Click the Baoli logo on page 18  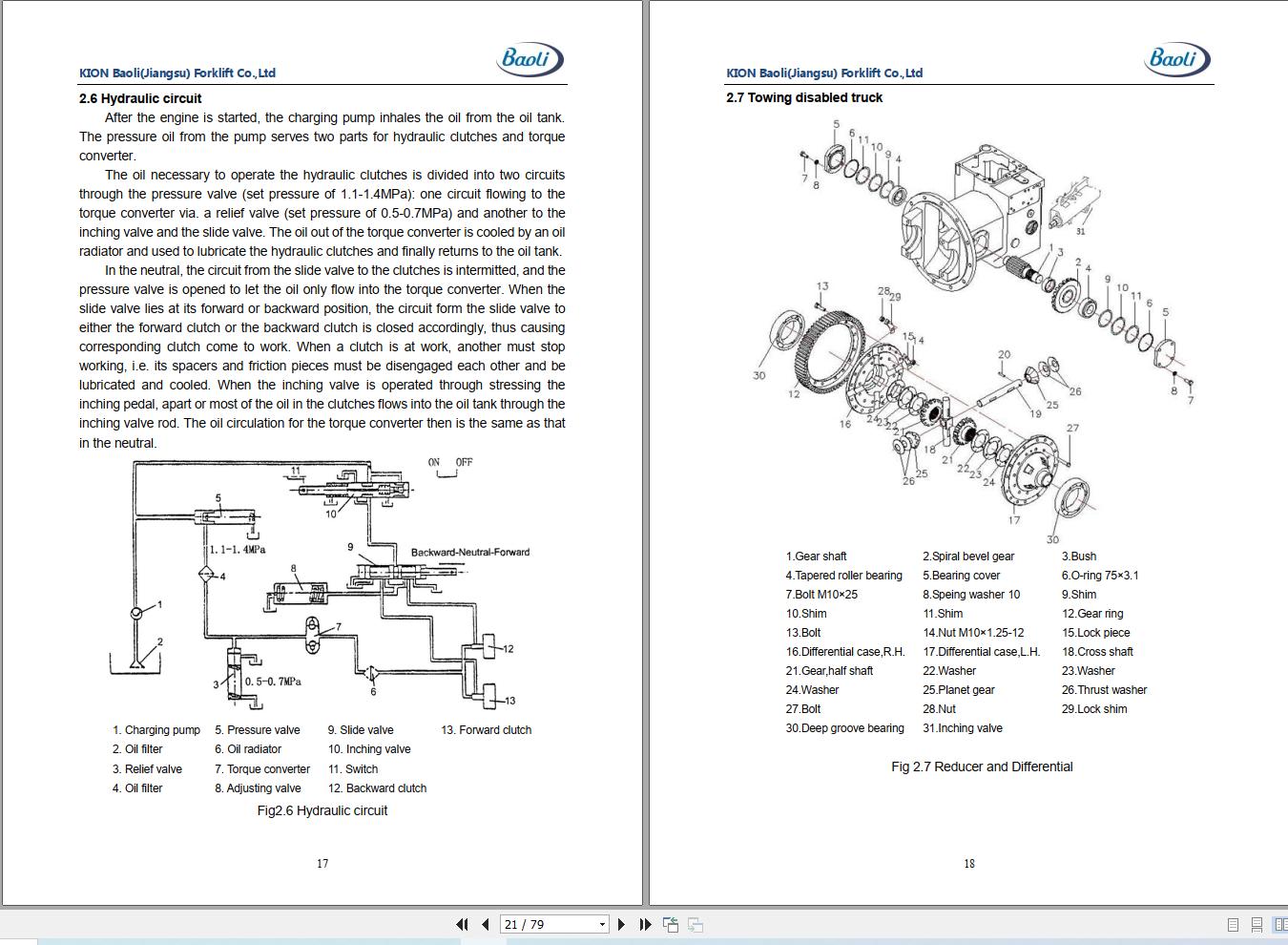pos(1176,59)
